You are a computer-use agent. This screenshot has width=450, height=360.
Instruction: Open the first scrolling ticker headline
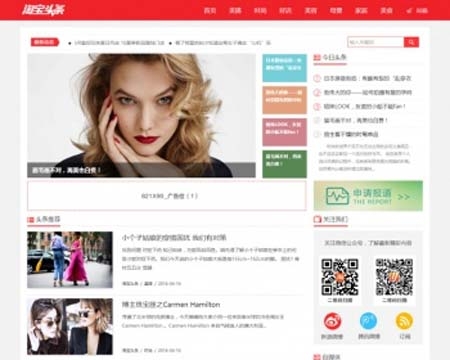click(x=119, y=43)
